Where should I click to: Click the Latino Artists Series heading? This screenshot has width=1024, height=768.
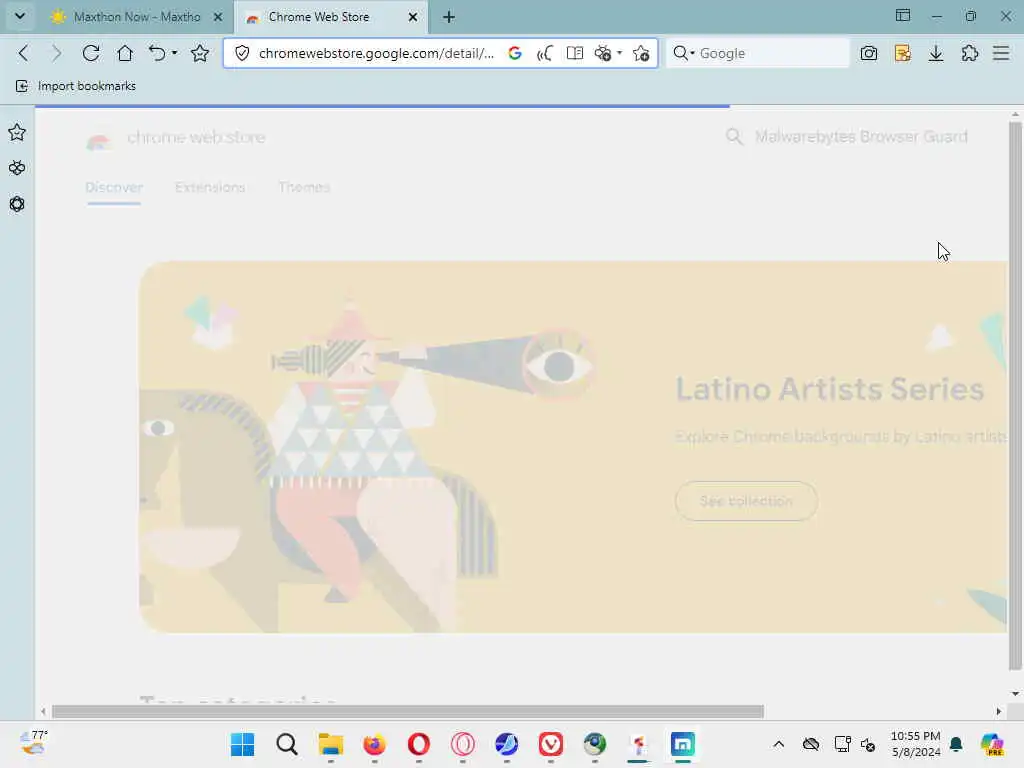pyautogui.click(x=829, y=389)
